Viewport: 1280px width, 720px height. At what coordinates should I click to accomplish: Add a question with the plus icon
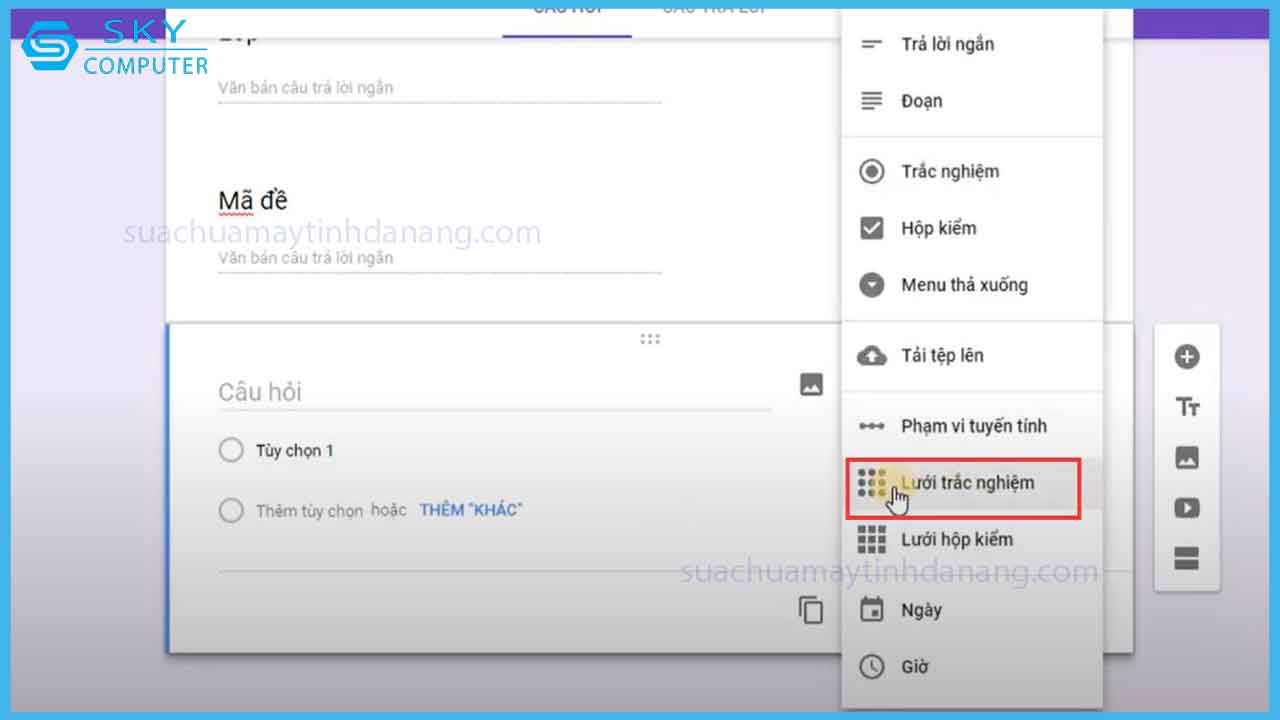tap(1187, 357)
